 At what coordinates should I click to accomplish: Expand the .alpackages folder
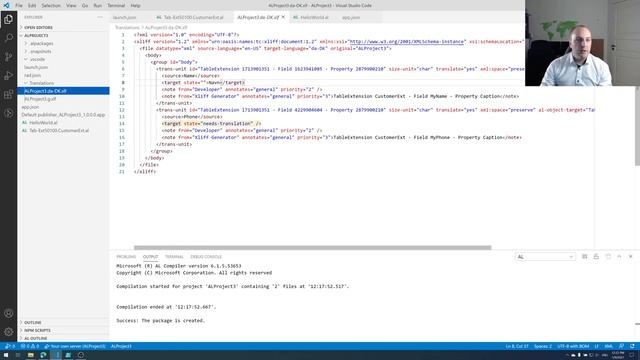pyautogui.click(x=41, y=43)
